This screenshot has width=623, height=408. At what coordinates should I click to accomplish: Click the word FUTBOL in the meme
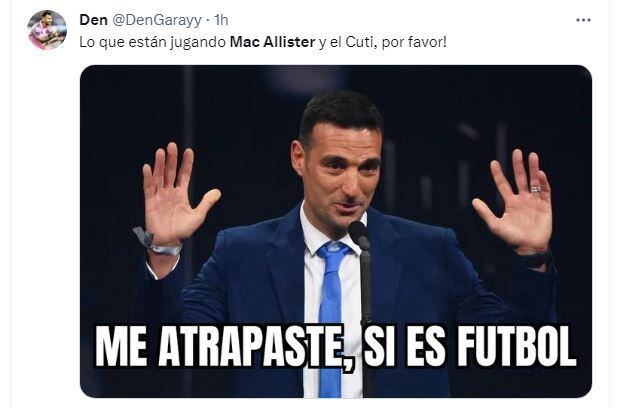coord(517,346)
